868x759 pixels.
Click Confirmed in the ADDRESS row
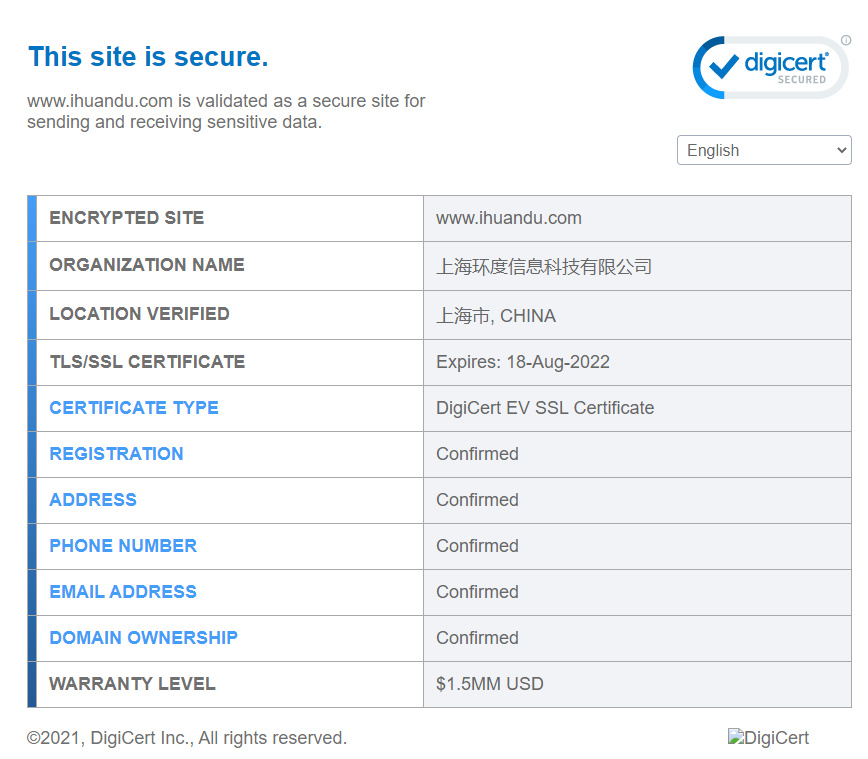[x=477, y=500]
